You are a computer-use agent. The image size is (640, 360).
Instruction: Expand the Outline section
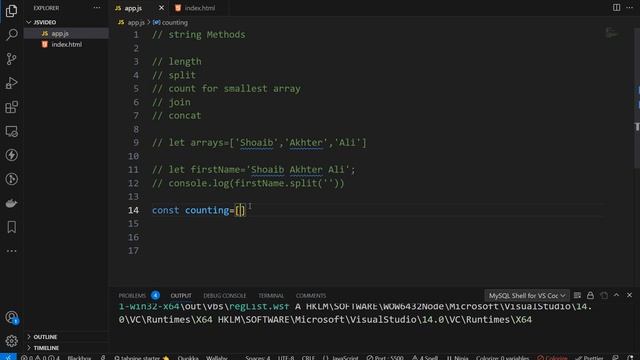point(29,337)
